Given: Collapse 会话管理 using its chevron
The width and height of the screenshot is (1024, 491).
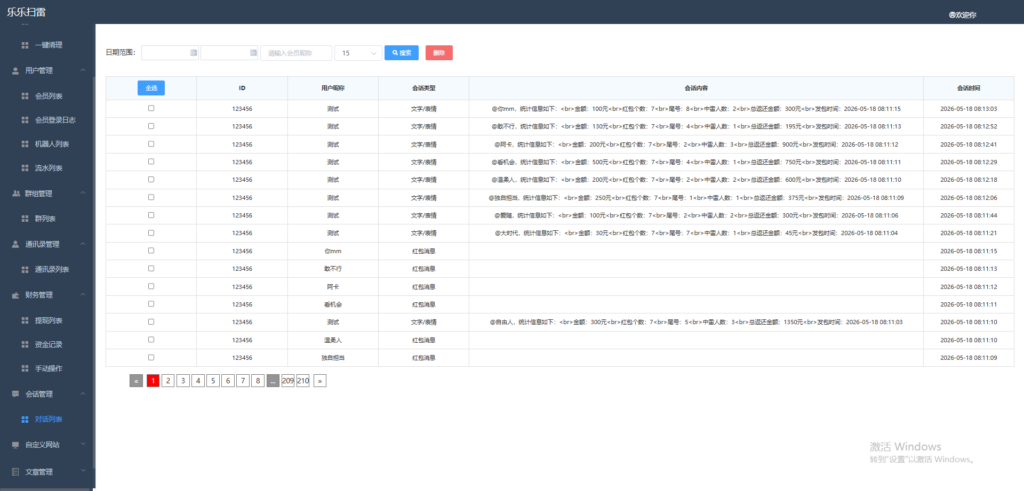Looking at the screenshot, I should (x=83, y=394).
